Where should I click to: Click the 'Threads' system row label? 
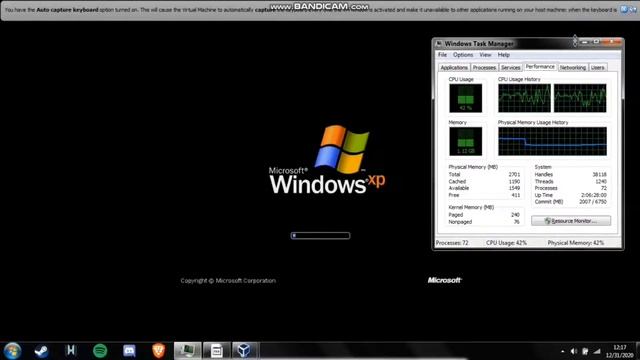[544, 181]
